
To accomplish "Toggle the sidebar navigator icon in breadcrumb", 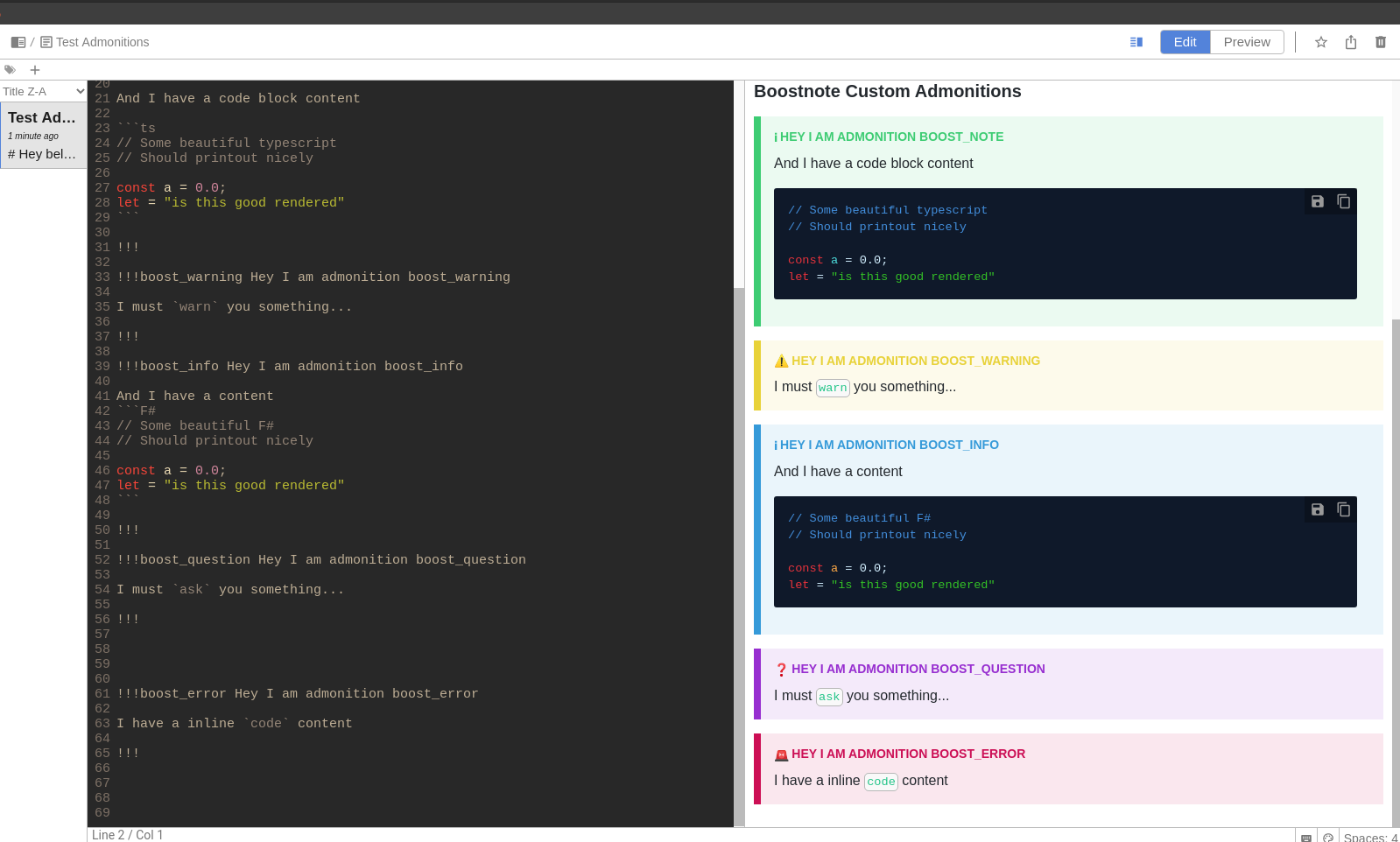I will [18, 42].
